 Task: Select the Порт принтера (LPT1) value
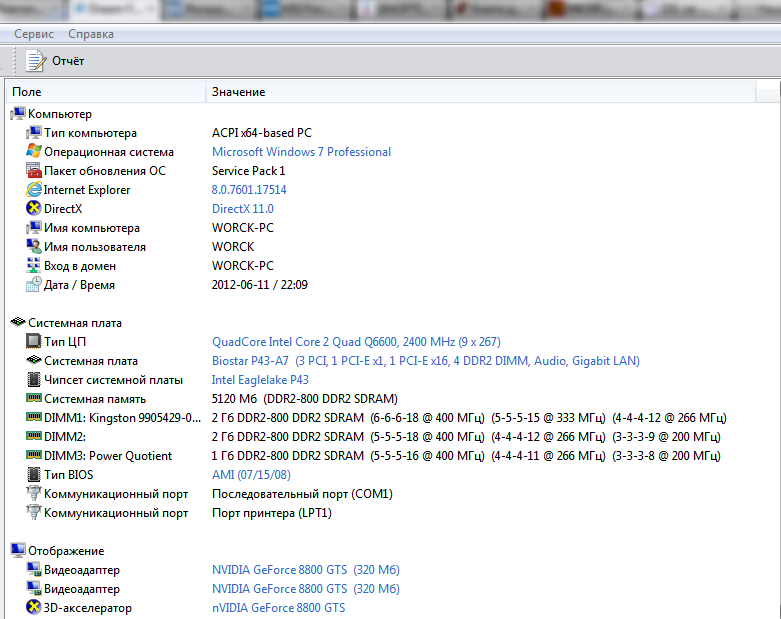coord(272,513)
